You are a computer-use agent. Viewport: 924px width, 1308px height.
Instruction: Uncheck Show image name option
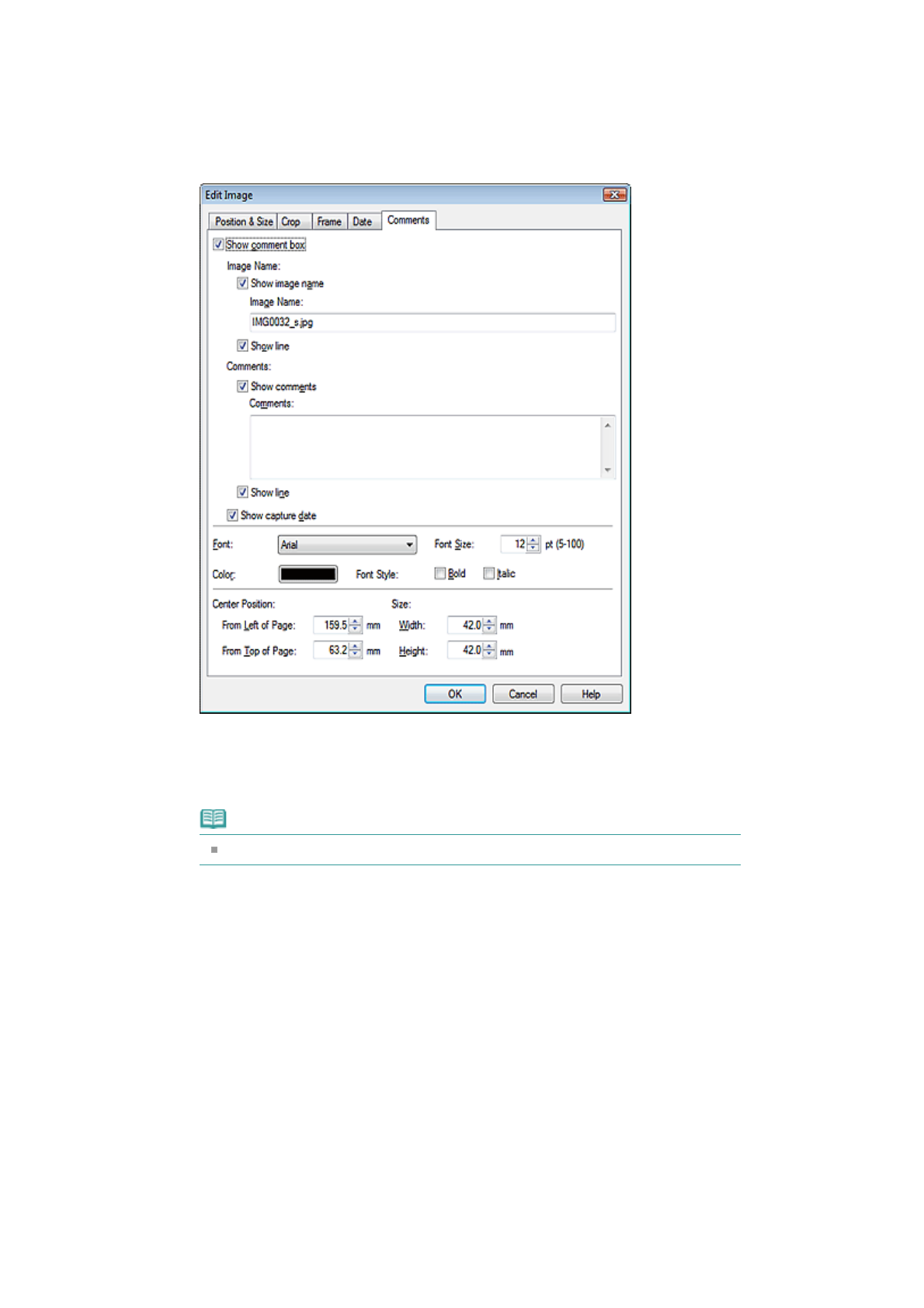pyautogui.click(x=243, y=284)
